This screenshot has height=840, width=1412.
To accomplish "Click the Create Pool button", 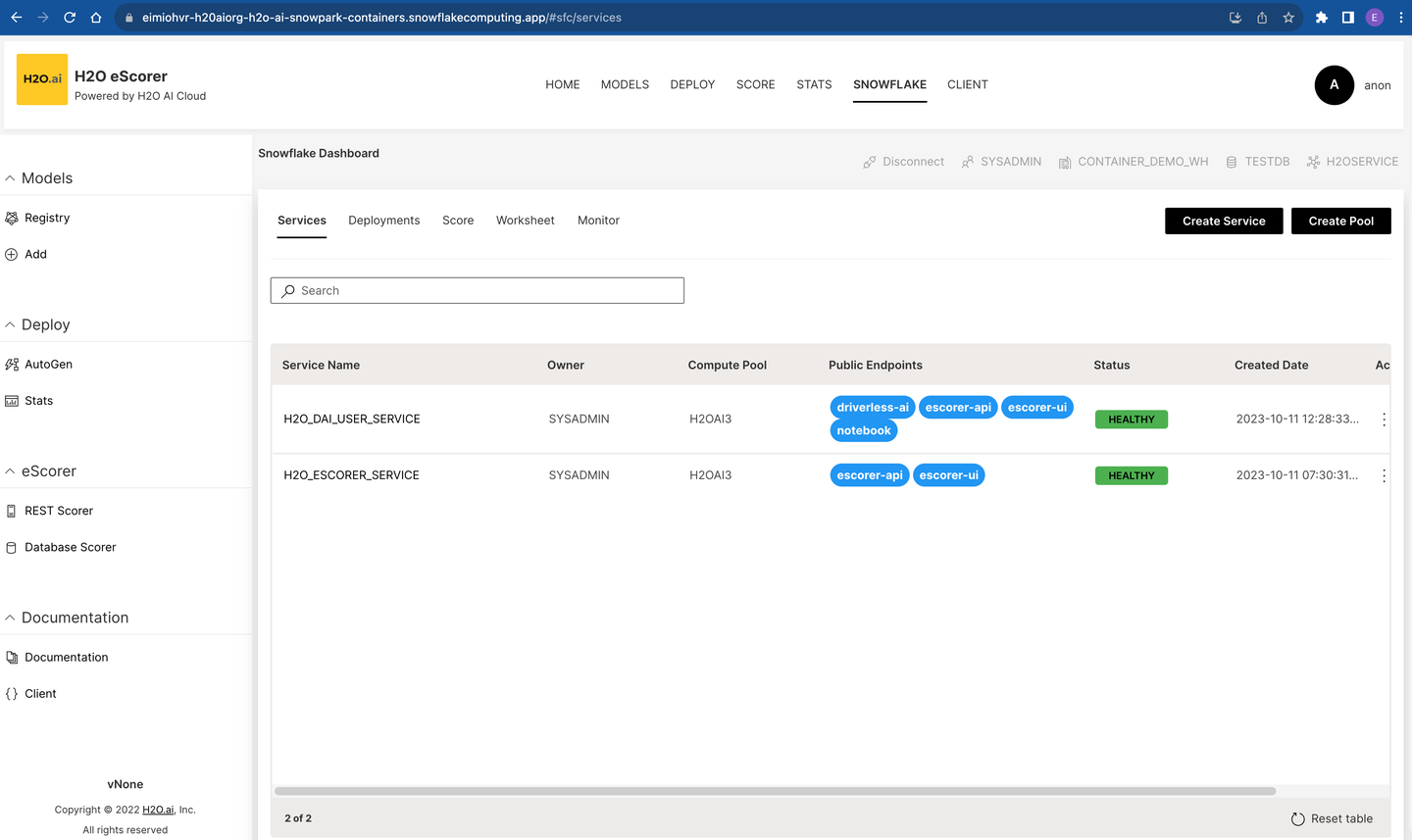I will [1340, 221].
